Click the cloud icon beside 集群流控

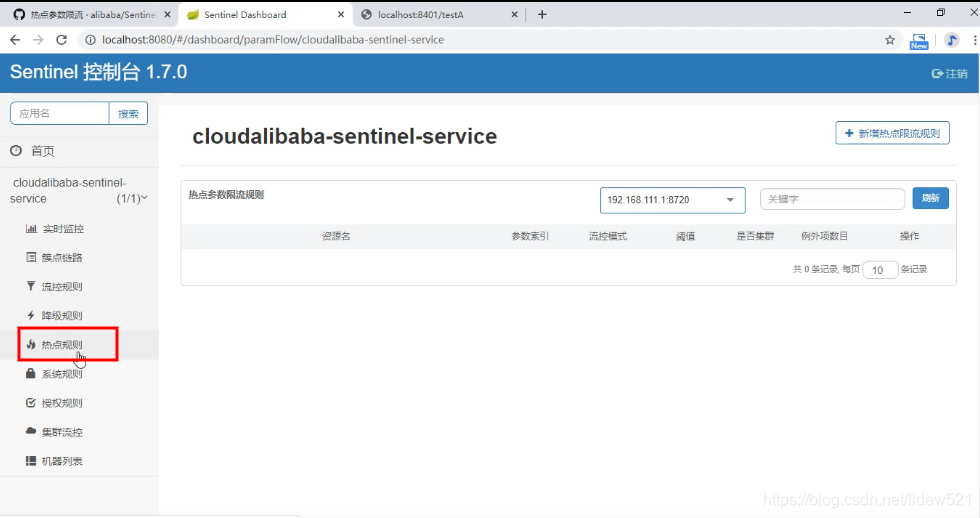(x=31, y=431)
